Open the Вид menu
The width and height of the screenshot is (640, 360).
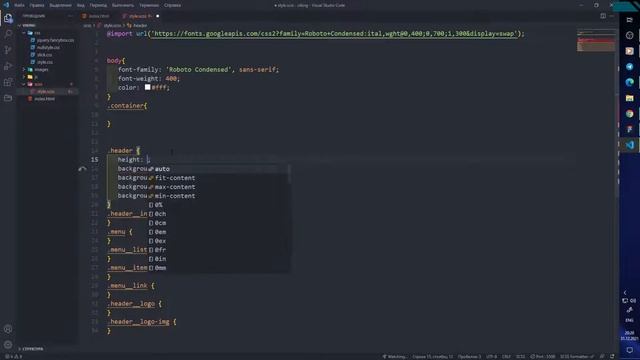coord(81,5)
